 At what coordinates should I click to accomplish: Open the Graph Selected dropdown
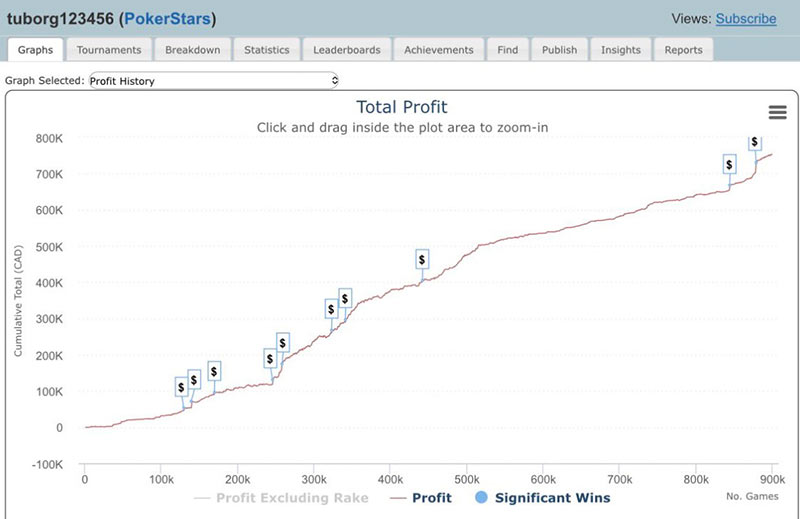214,80
